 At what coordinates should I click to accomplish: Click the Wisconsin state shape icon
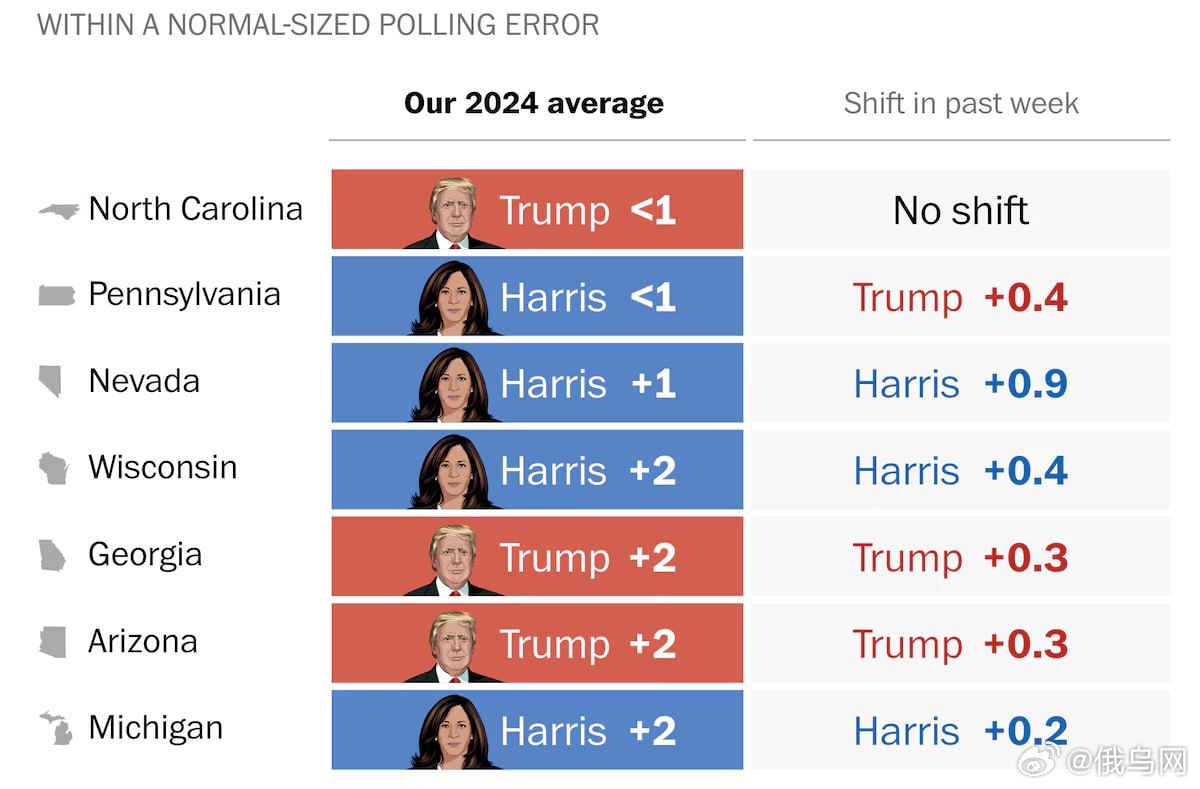52,468
